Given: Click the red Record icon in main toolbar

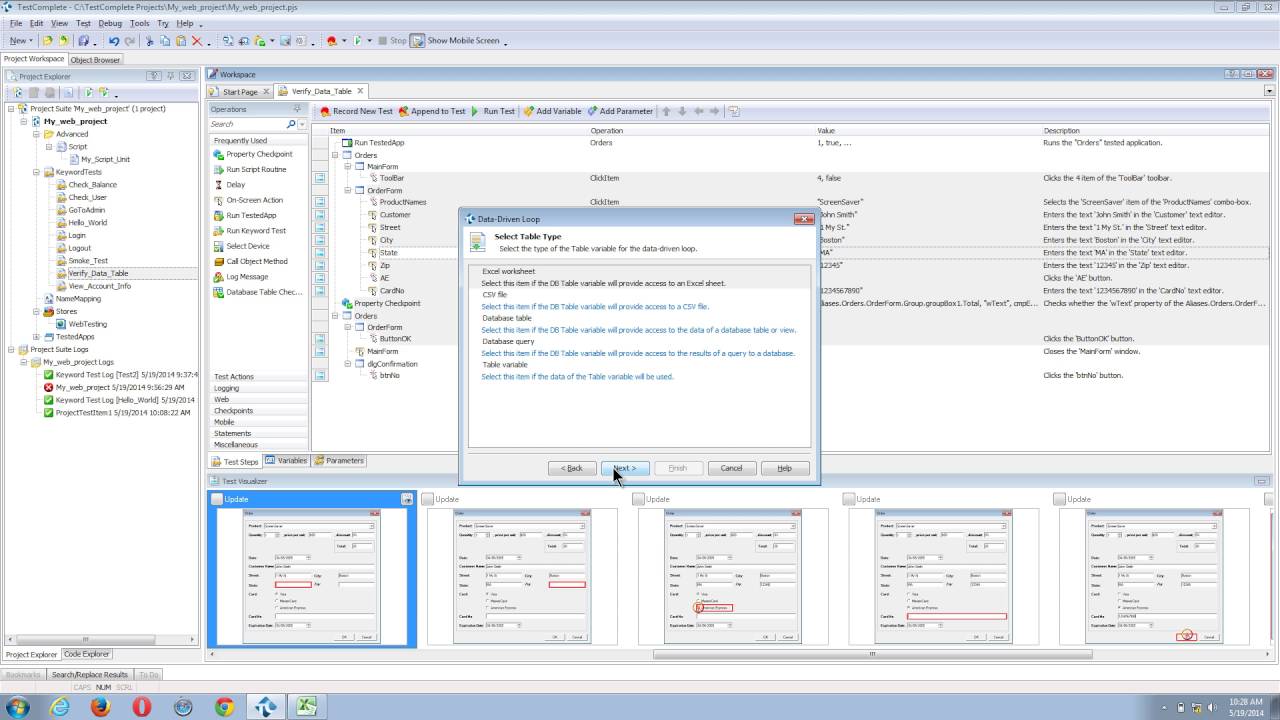Looking at the screenshot, I should coord(332,41).
